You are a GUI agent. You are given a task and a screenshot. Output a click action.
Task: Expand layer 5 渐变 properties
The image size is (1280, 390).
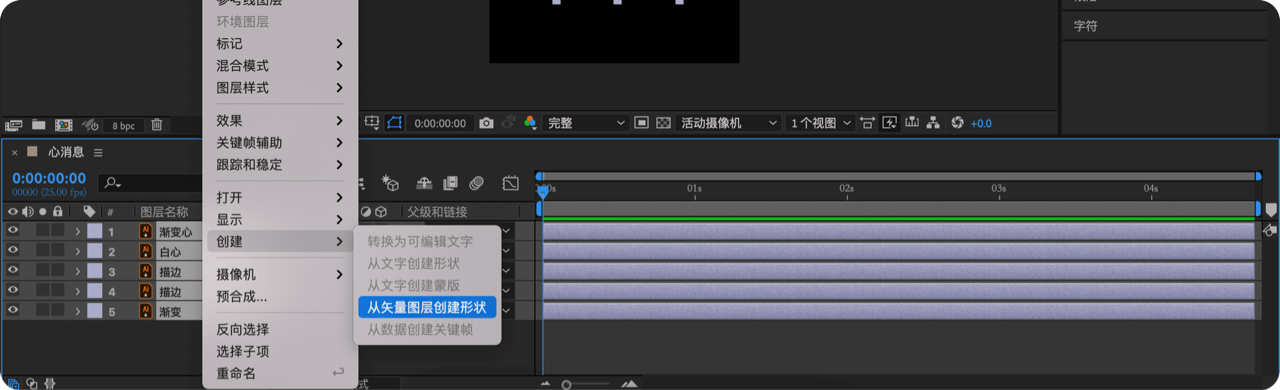77,312
